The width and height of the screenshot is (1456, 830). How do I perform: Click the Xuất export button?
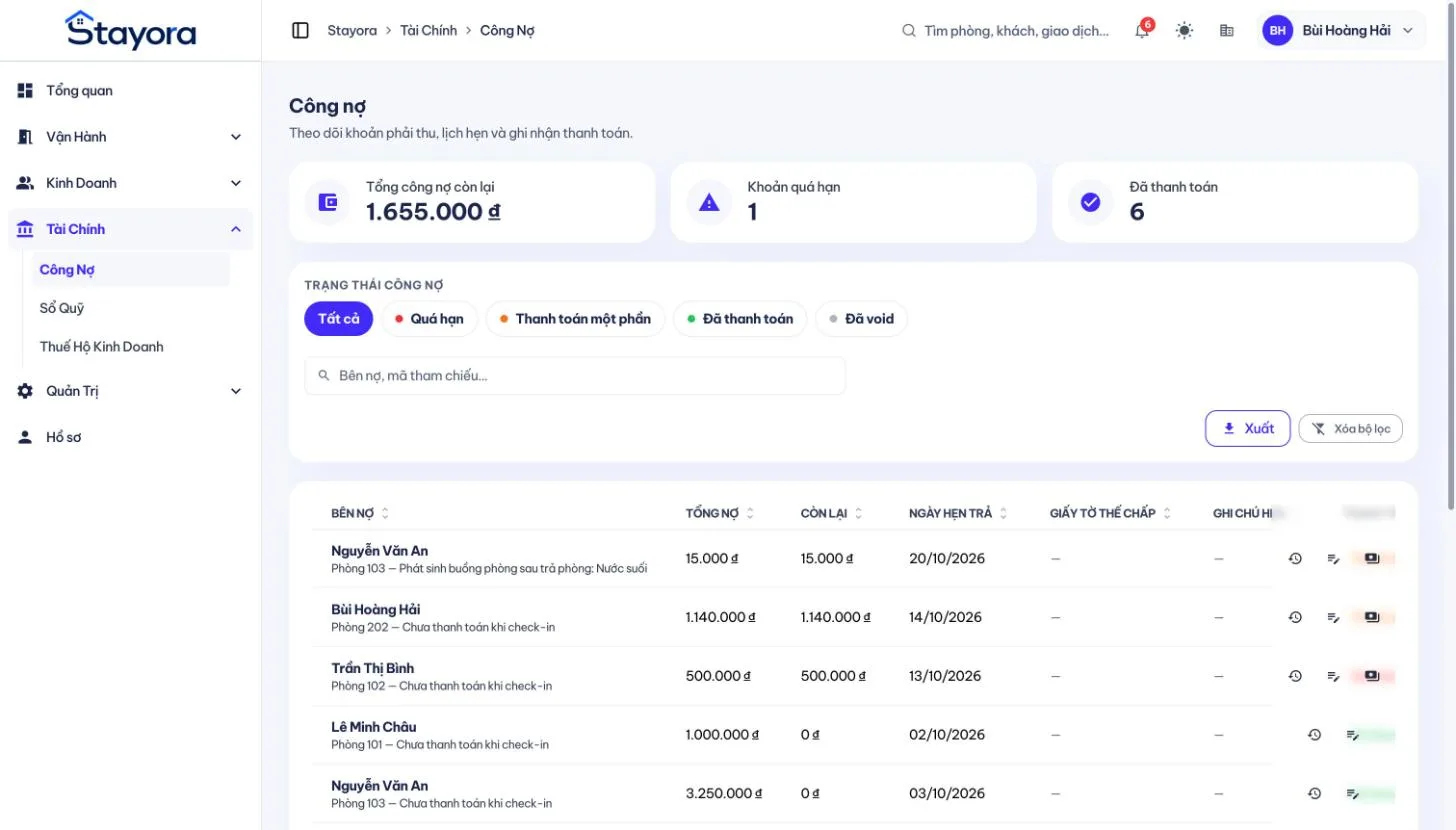tap(1248, 429)
